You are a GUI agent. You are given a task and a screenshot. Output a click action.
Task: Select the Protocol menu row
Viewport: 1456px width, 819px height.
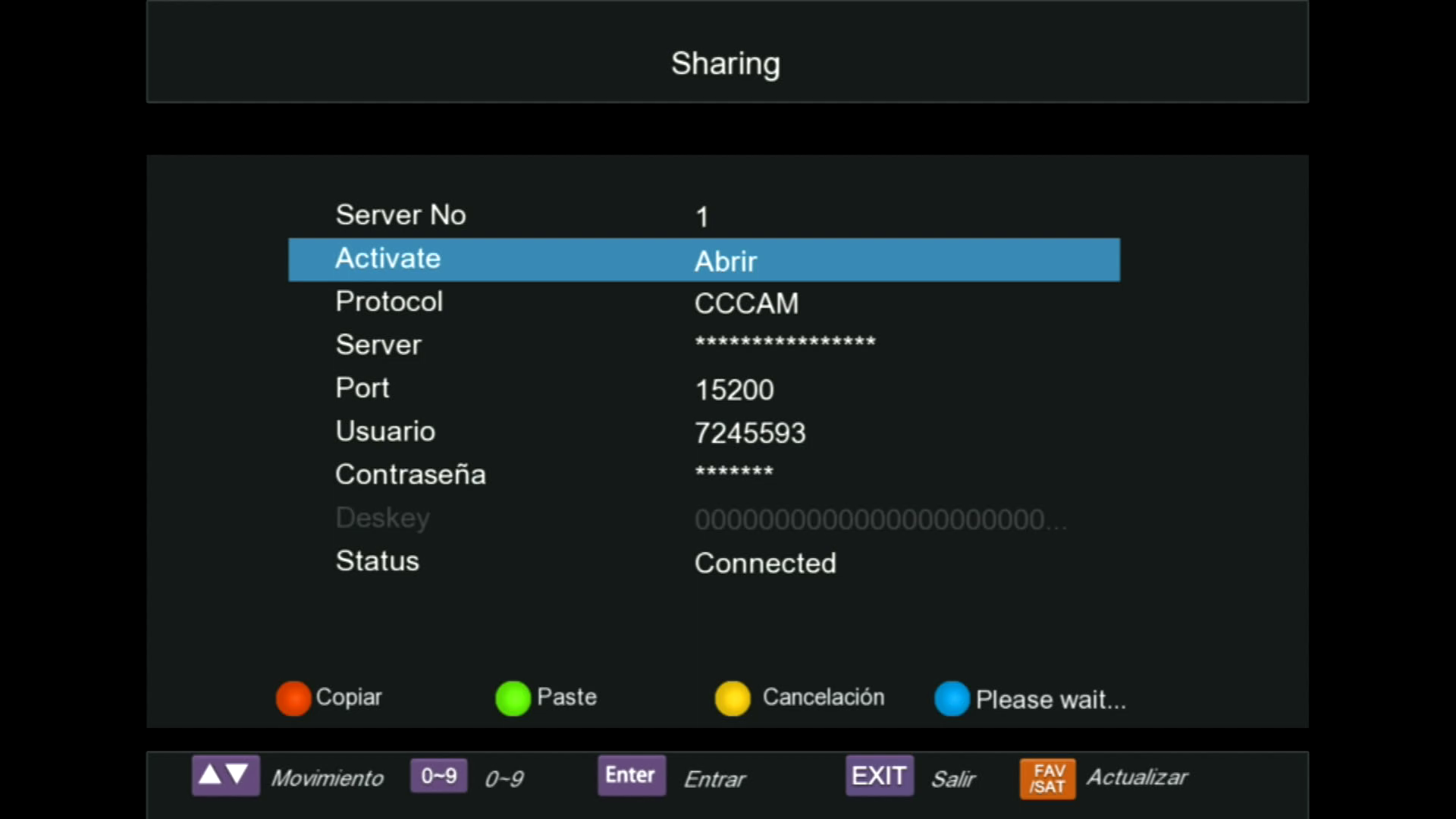[389, 302]
